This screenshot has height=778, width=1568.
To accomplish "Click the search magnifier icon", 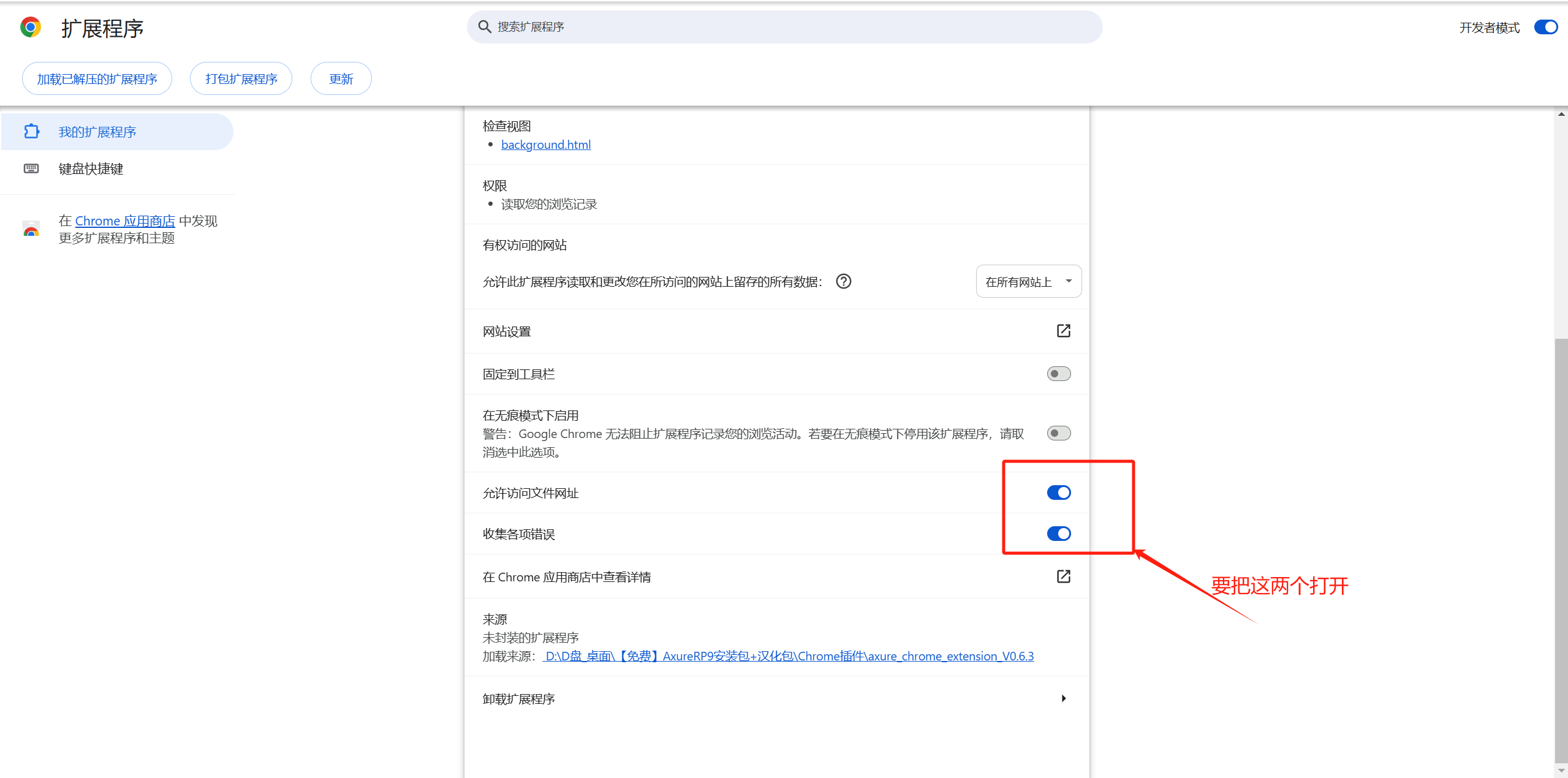I will pyautogui.click(x=485, y=27).
